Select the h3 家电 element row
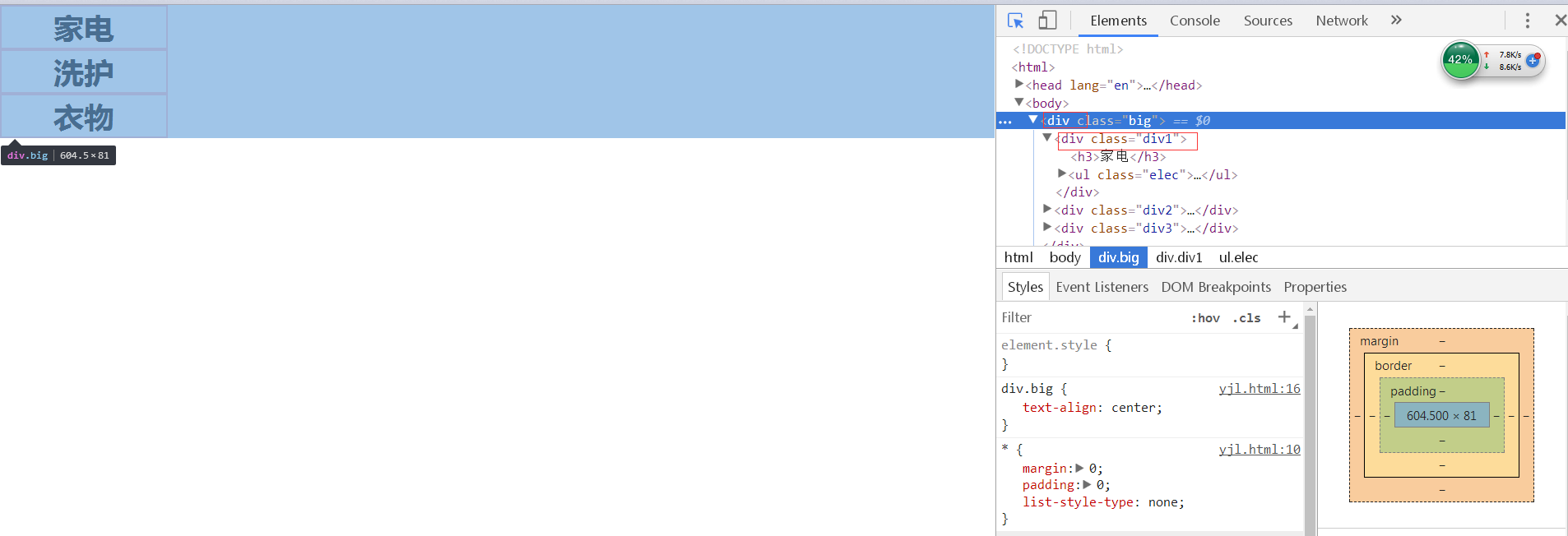Screen dimensions: 1568x536 pos(1118,156)
